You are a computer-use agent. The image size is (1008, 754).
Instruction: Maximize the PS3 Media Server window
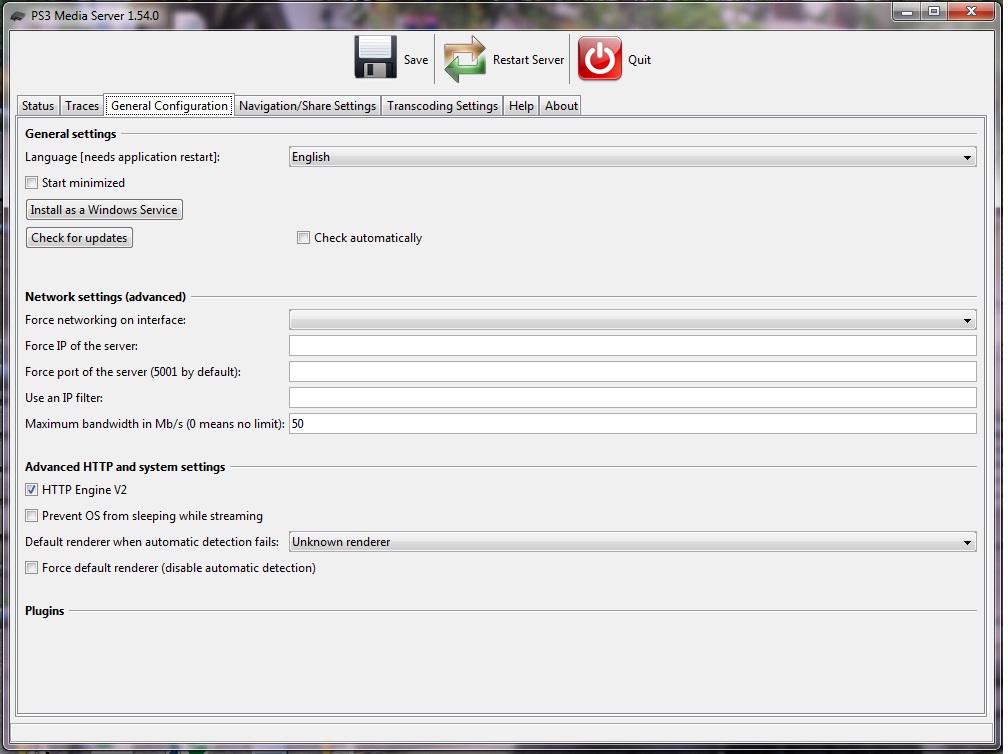point(934,12)
